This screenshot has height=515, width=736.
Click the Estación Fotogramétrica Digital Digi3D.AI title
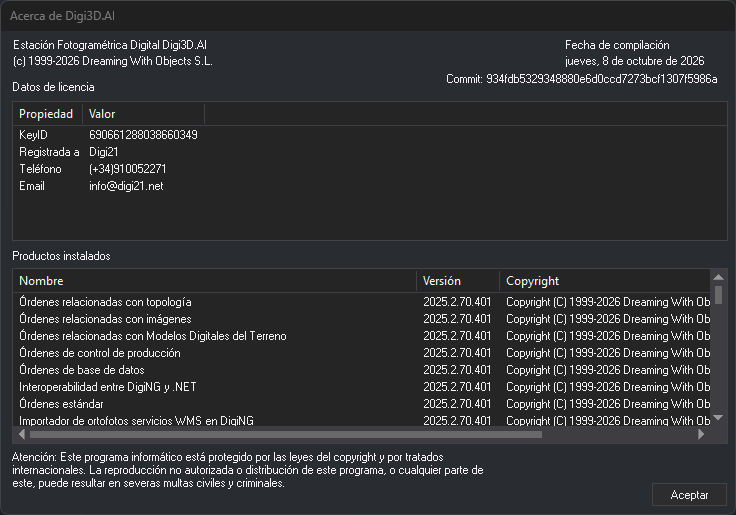(x=110, y=45)
